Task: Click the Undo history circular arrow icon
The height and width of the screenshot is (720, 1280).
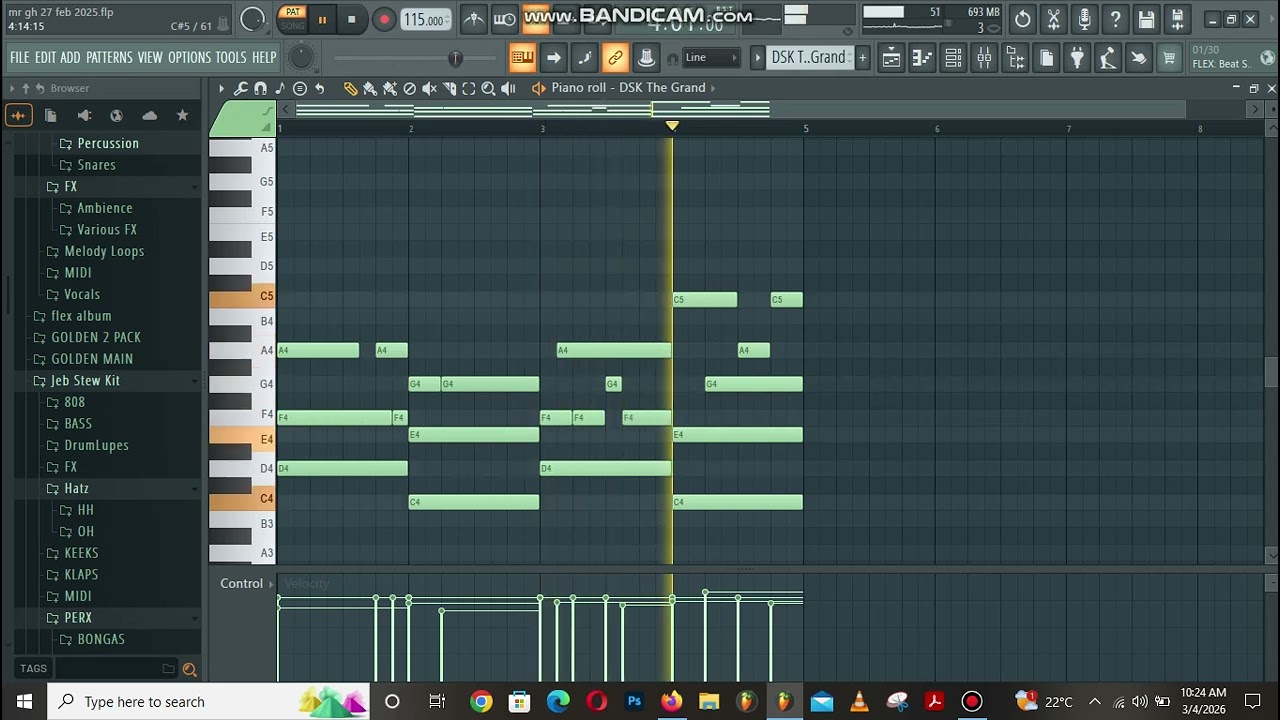Action: pyautogui.click(x=1022, y=19)
